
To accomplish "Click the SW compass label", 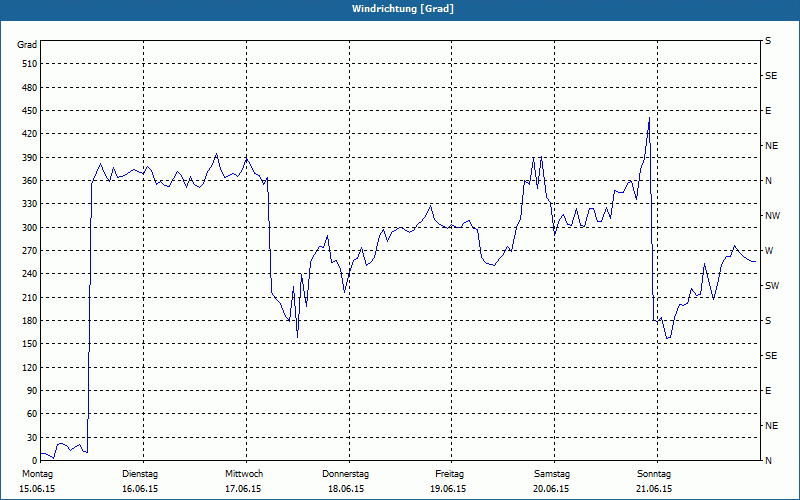I will (x=772, y=286).
